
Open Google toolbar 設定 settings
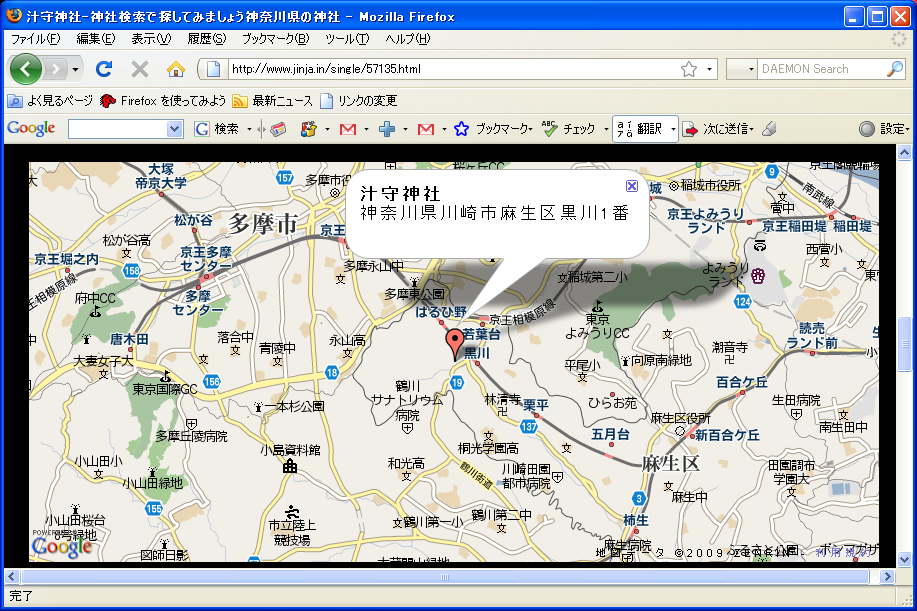(884, 129)
